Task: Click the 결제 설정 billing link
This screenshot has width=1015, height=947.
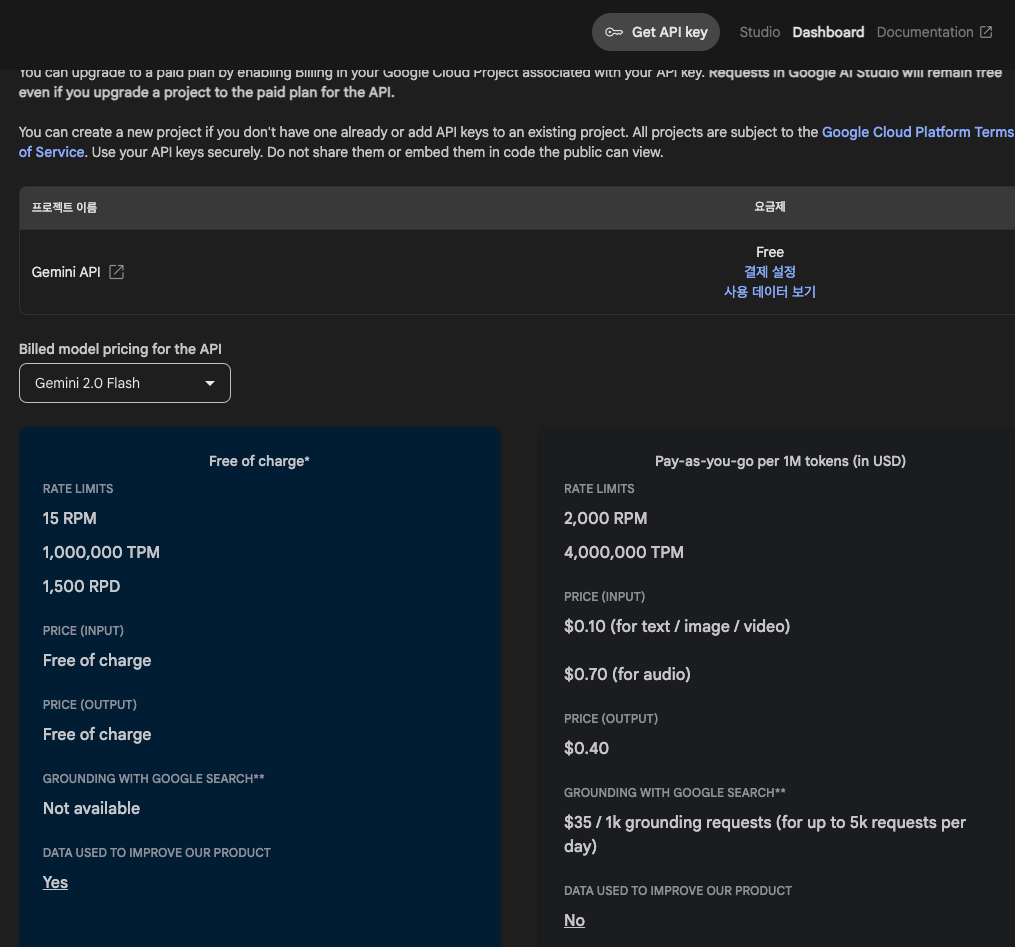Action: [x=770, y=272]
